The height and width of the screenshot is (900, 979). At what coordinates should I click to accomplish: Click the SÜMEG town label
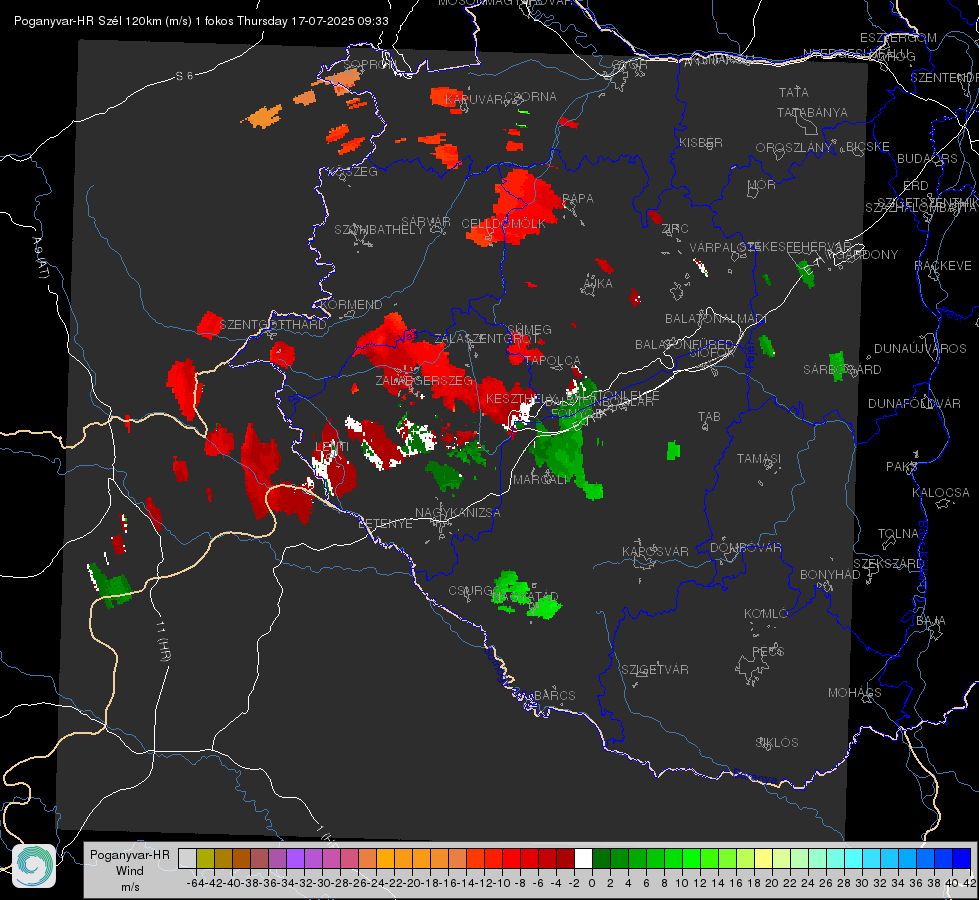click(x=529, y=330)
